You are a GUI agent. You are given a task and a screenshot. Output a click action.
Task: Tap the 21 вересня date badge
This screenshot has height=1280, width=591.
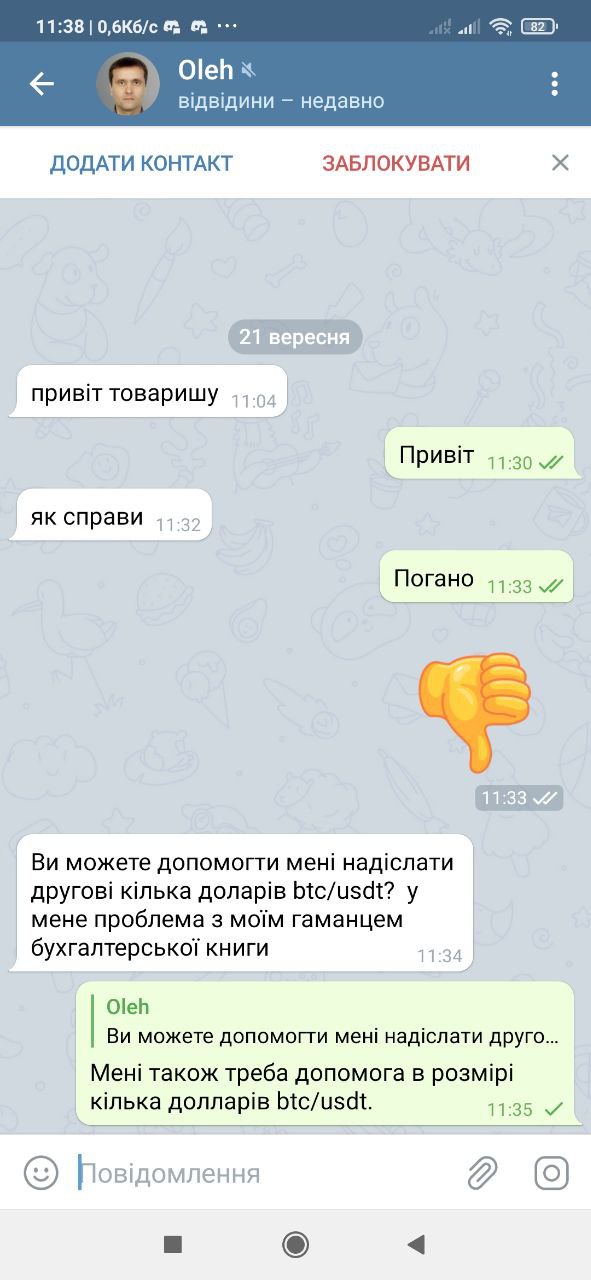click(x=295, y=337)
